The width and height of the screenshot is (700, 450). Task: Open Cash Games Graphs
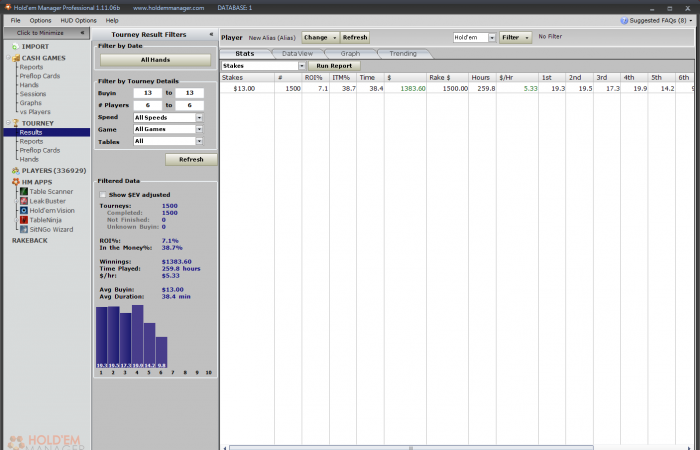[x=30, y=103]
